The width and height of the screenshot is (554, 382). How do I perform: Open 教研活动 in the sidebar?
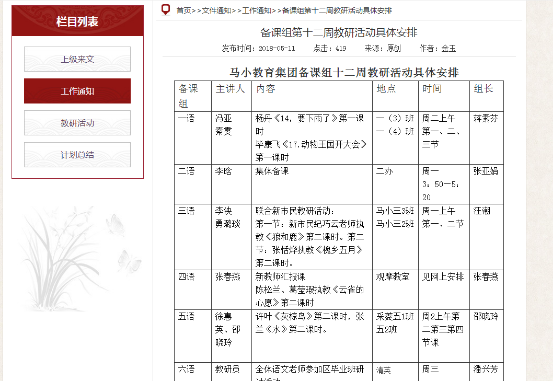click(77, 123)
